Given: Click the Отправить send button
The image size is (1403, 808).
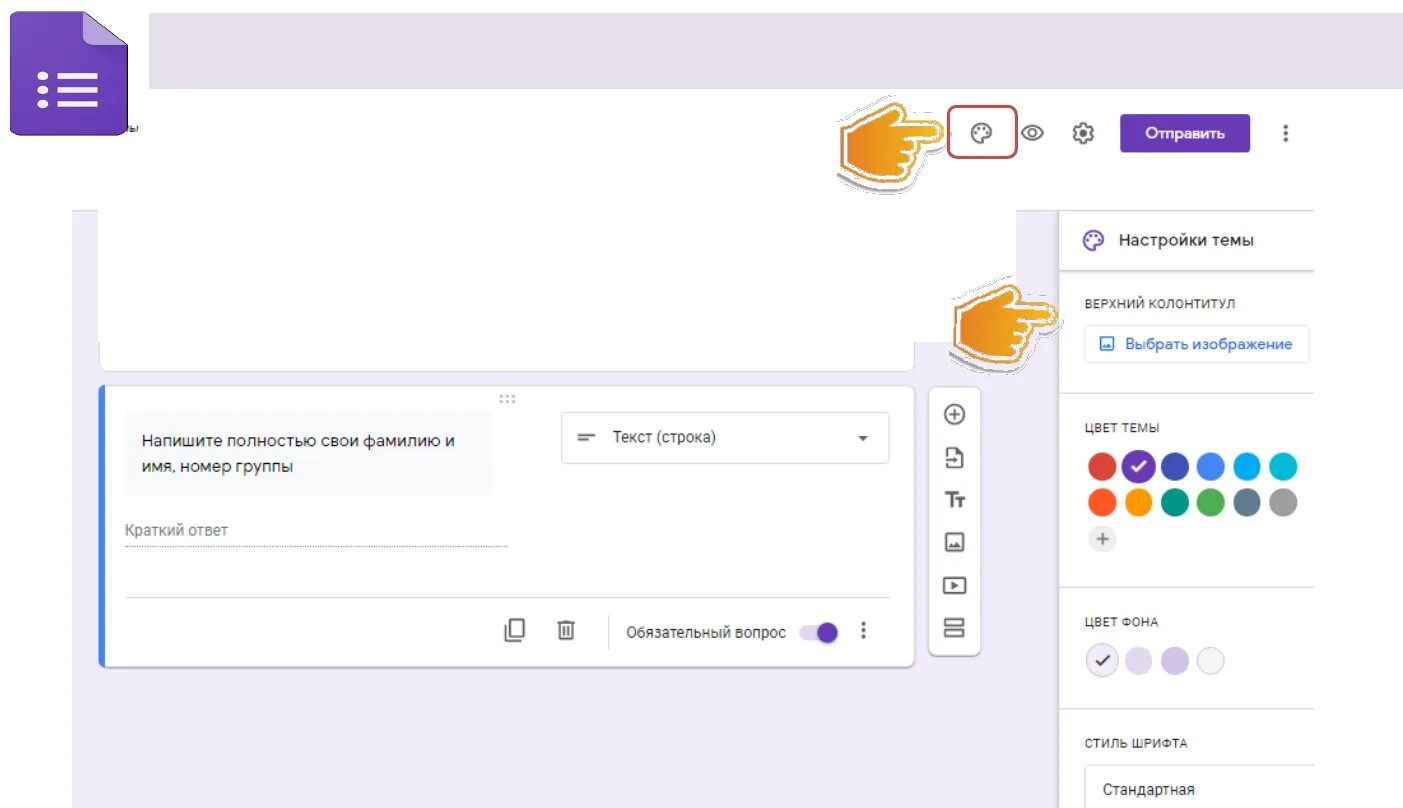Looking at the screenshot, I should [1185, 133].
